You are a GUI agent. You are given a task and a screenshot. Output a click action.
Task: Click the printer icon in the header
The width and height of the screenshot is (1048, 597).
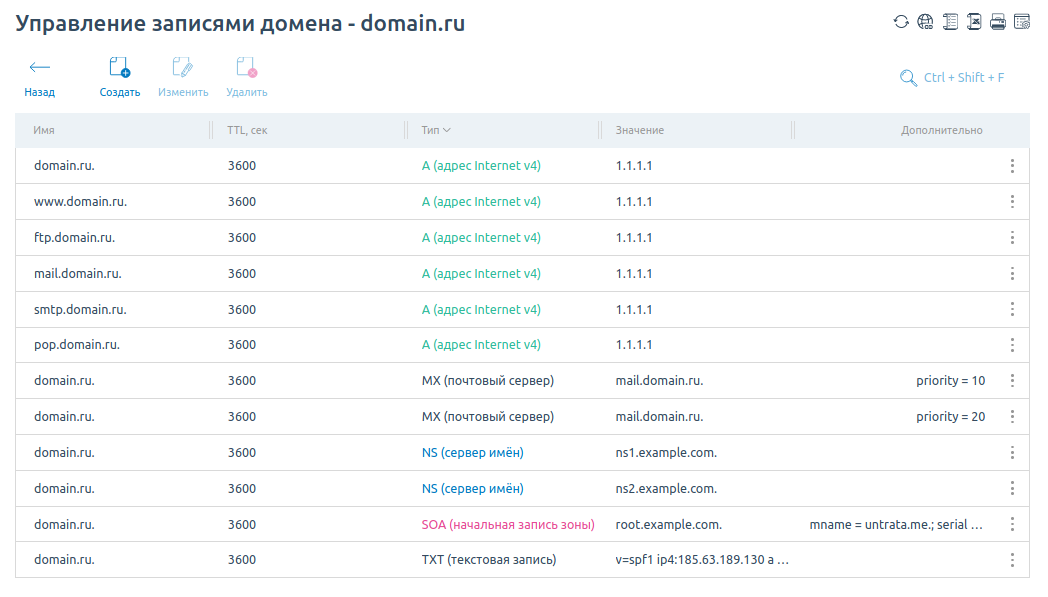point(997,22)
